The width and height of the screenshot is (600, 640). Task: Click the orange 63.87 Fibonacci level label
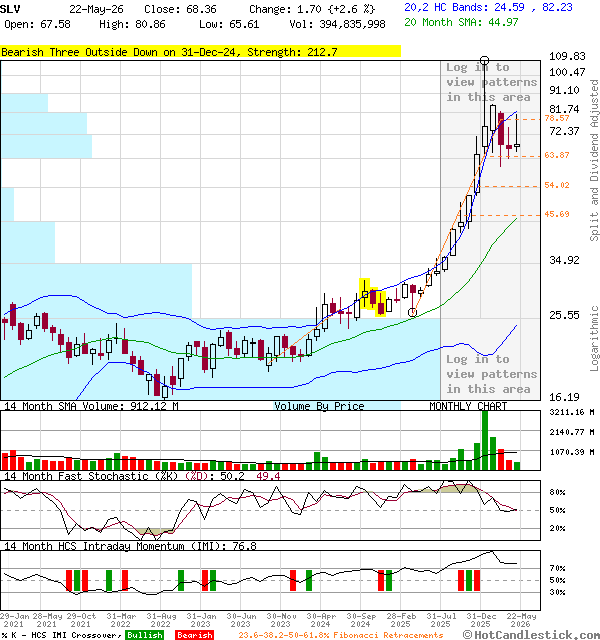557,155
